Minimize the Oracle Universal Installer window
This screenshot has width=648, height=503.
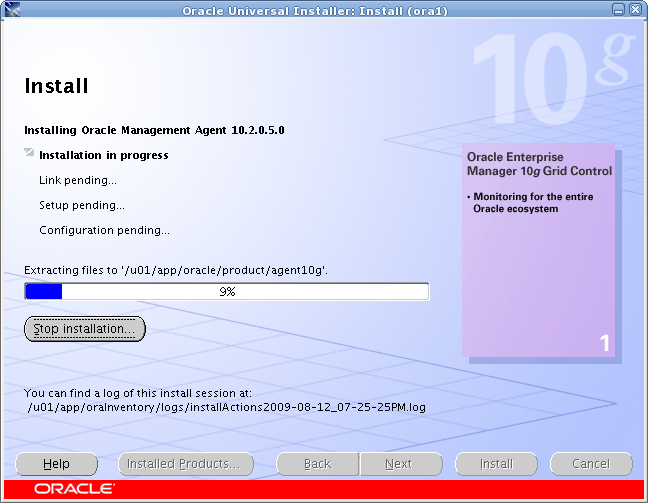point(619,10)
